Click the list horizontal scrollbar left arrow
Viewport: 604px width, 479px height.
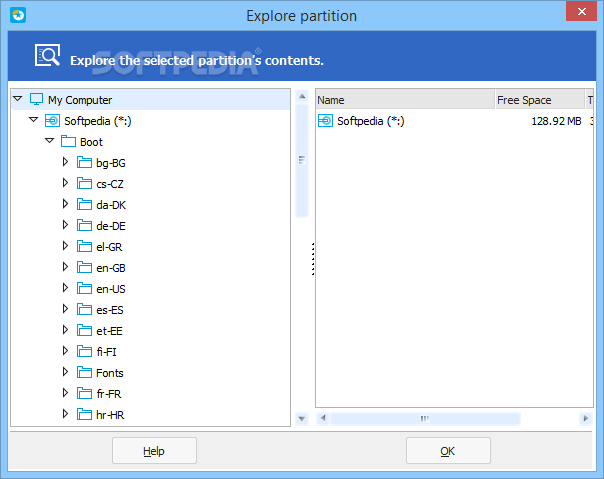coord(323,418)
